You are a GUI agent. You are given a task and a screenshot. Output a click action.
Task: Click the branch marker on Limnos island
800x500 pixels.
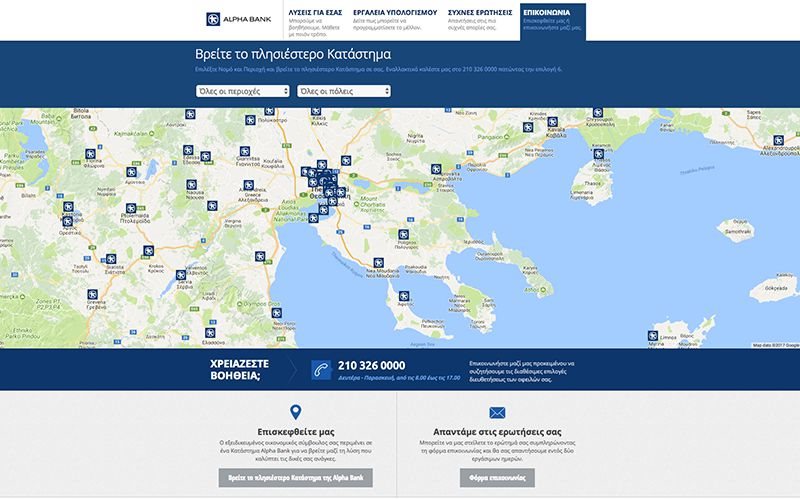click(x=653, y=336)
